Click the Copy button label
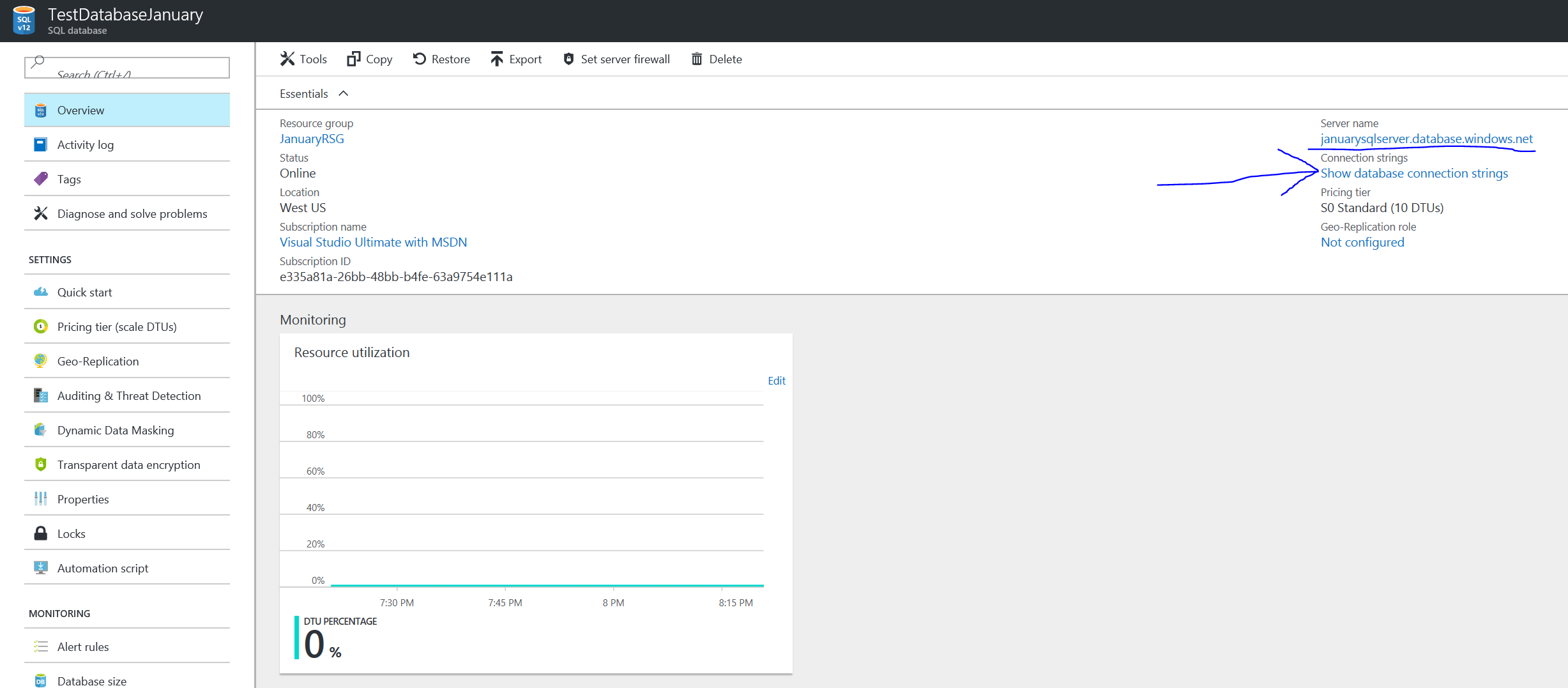Image resolution: width=1568 pixels, height=688 pixels. coord(379,59)
